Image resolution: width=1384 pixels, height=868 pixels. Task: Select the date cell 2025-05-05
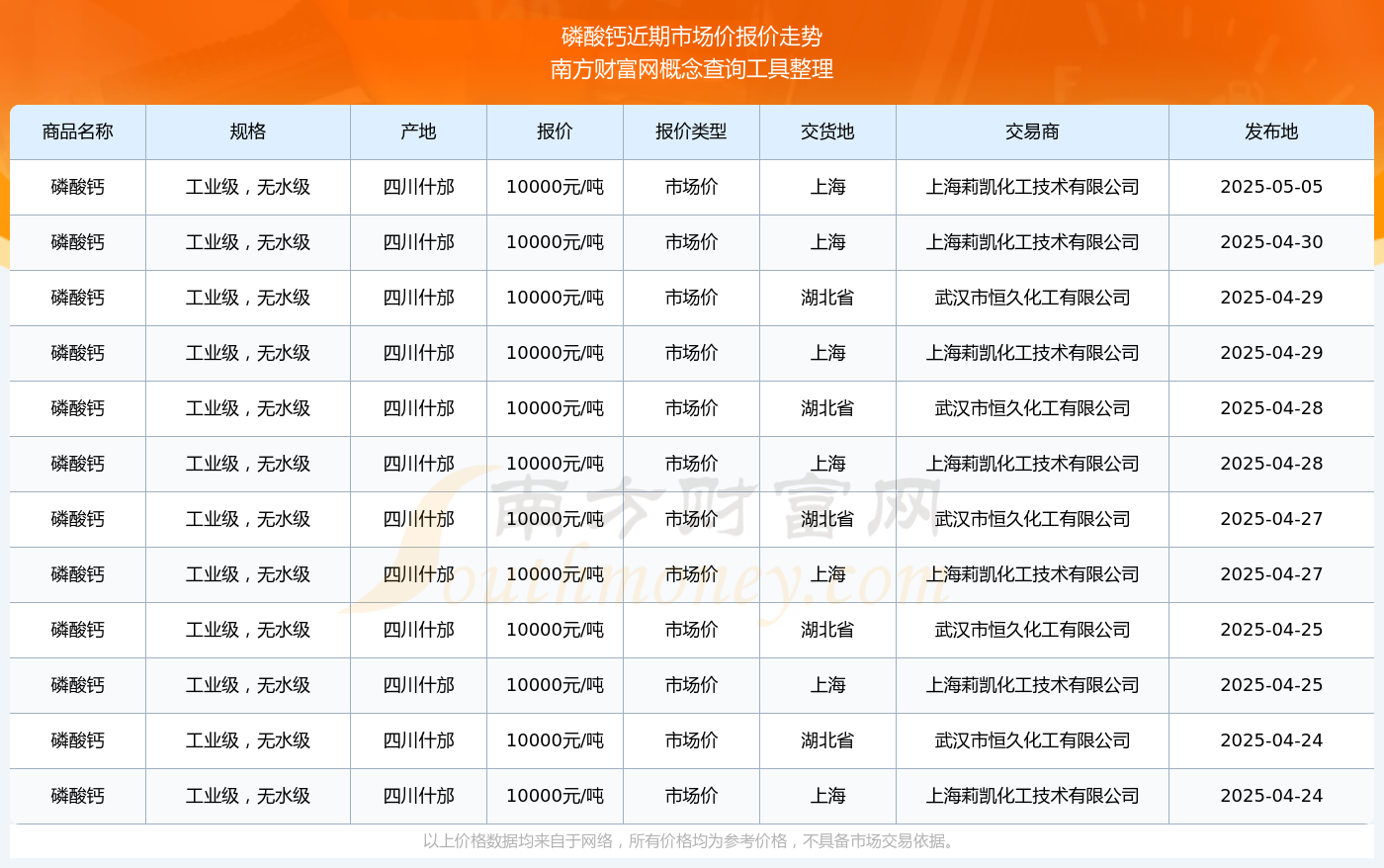click(x=1271, y=187)
